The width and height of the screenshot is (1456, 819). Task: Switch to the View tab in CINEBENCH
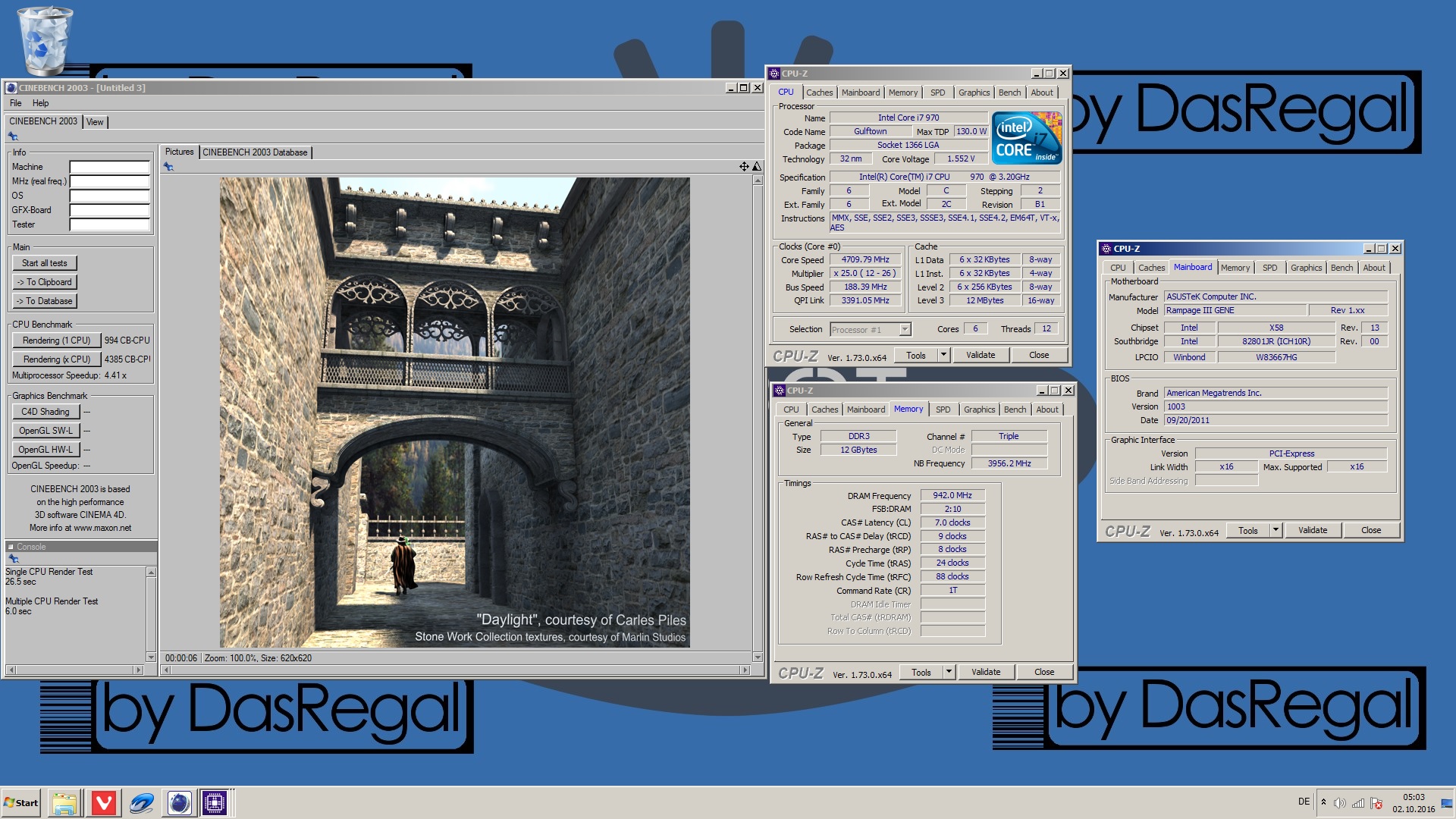(95, 122)
